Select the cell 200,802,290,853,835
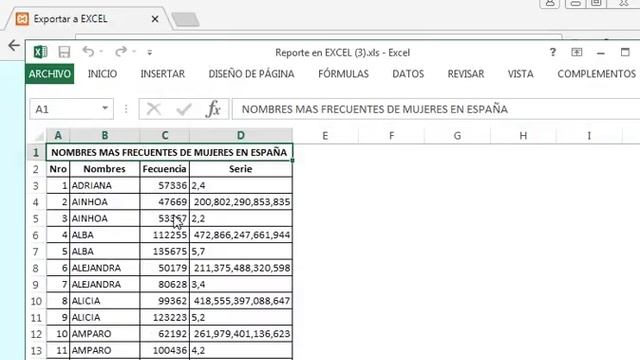Viewport: 640px width, 360px height. (x=241, y=202)
